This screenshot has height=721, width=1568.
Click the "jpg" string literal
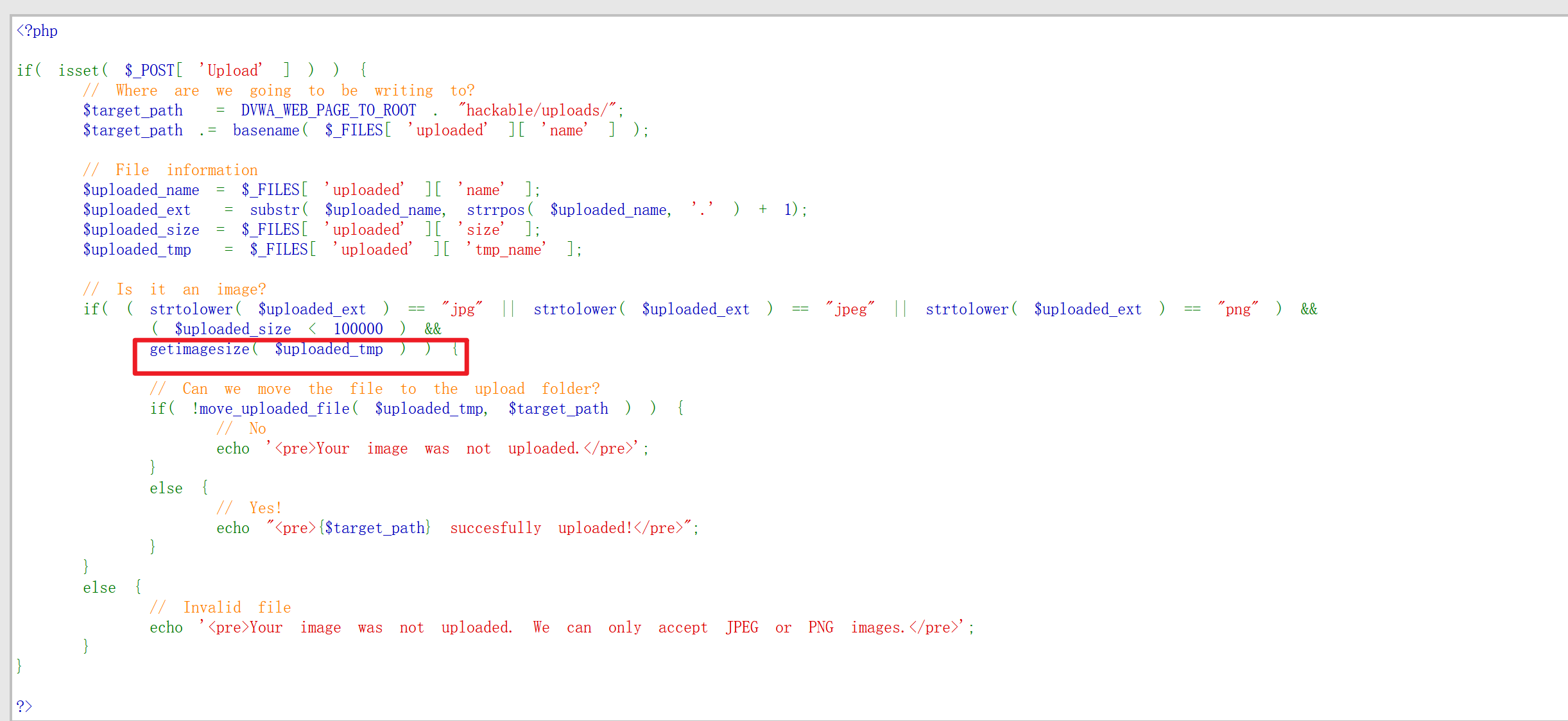[462, 309]
